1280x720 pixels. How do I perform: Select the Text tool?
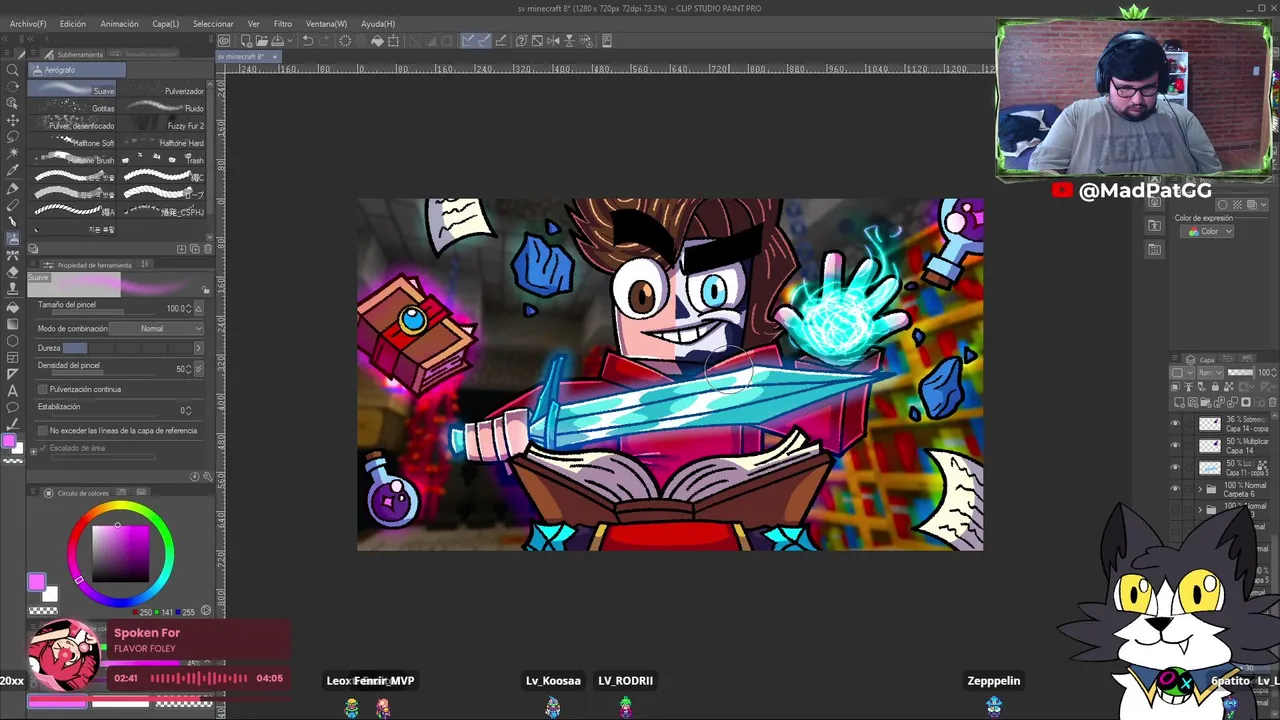tap(12, 391)
